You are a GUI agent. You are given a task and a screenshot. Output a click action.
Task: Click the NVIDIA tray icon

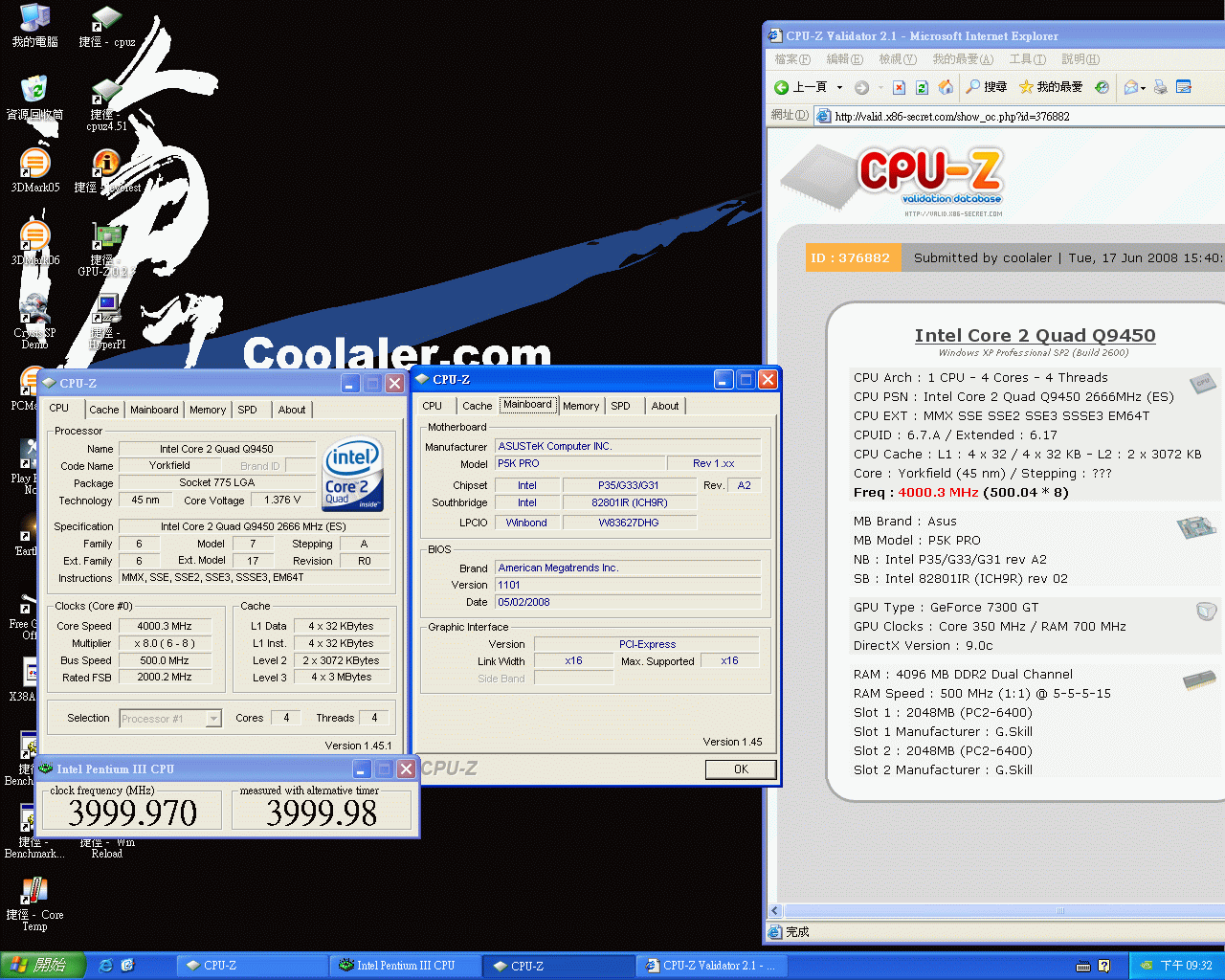coord(1146,966)
